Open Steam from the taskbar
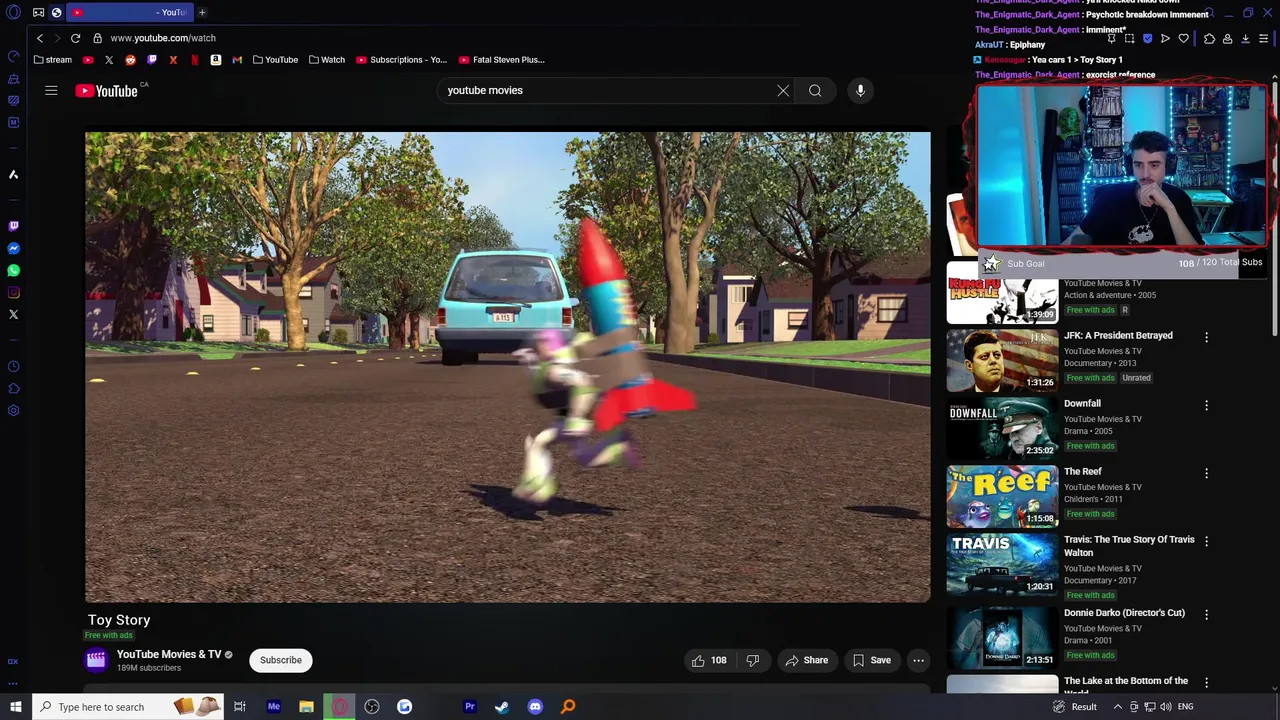 (502, 707)
